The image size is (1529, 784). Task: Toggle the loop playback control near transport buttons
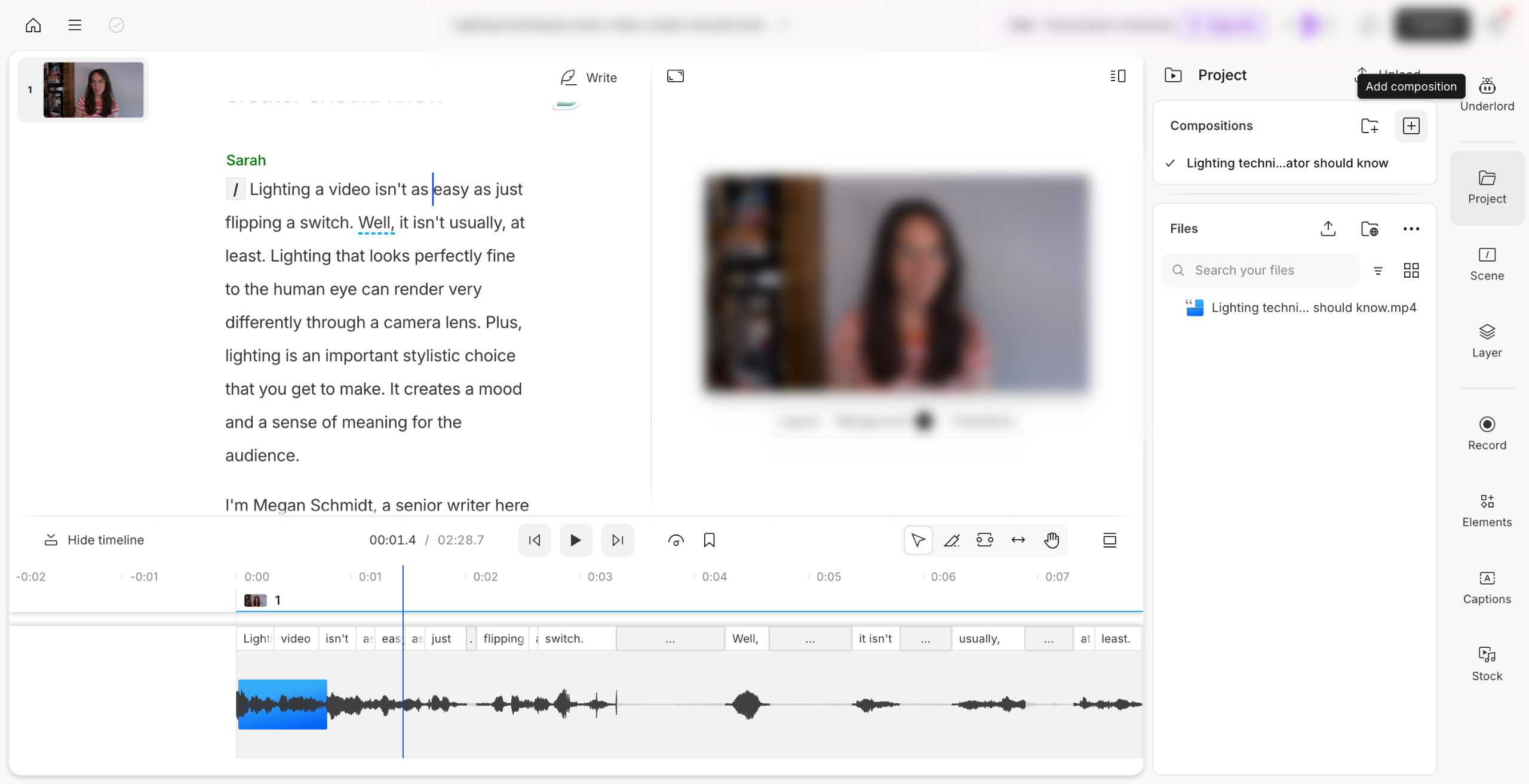(676, 540)
